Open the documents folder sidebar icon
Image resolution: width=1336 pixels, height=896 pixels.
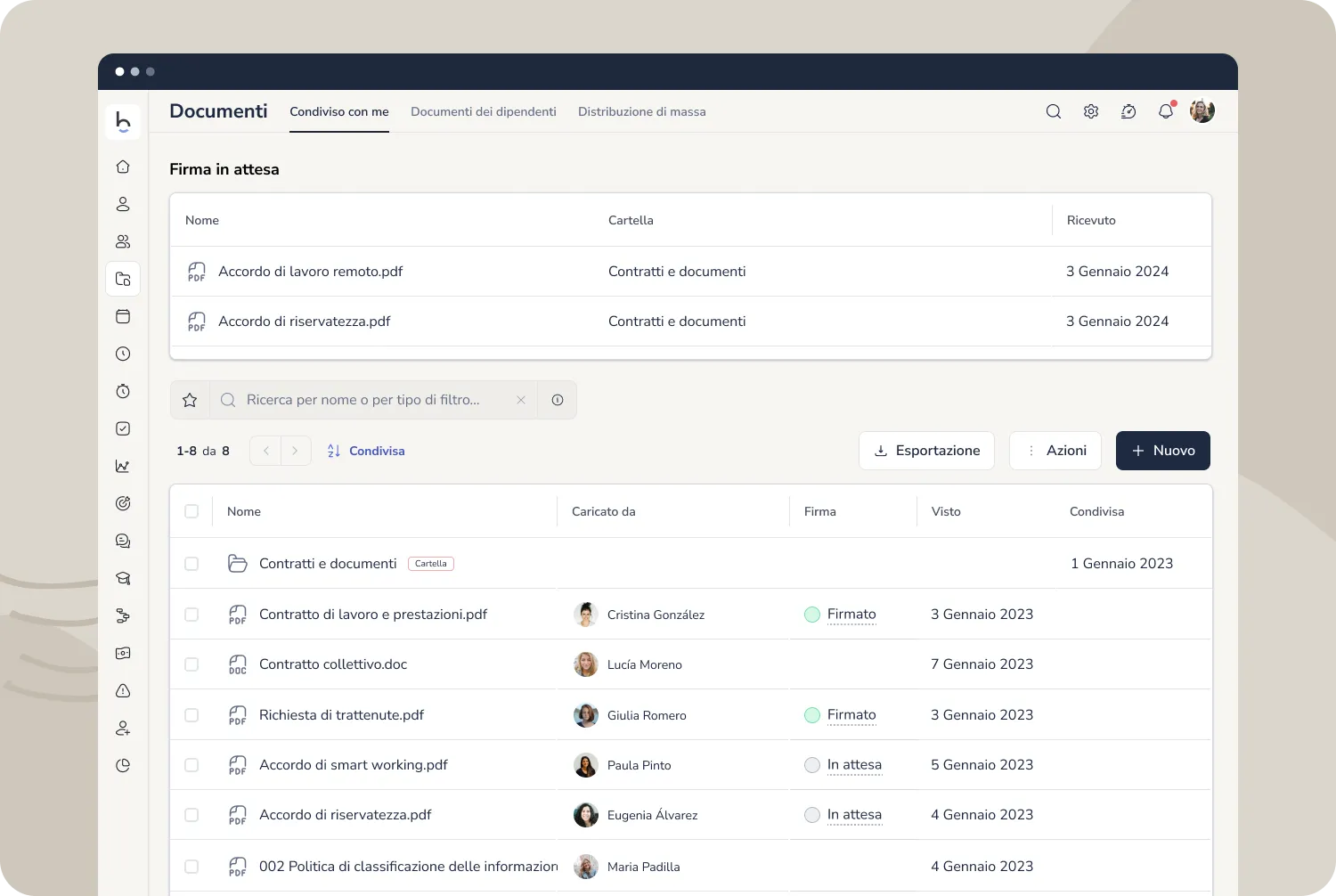(123, 279)
